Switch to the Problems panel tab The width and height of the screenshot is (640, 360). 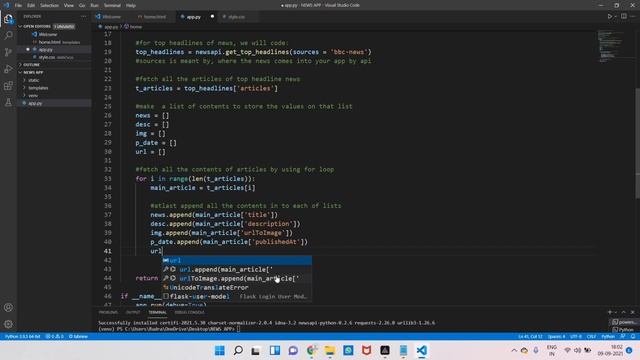108,312
